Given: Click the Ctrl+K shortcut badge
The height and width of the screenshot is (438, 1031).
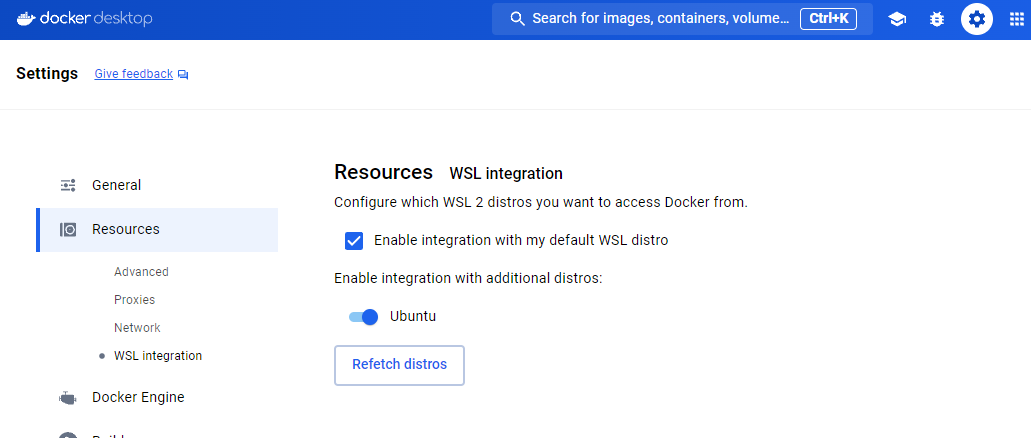Looking at the screenshot, I should pos(828,18).
